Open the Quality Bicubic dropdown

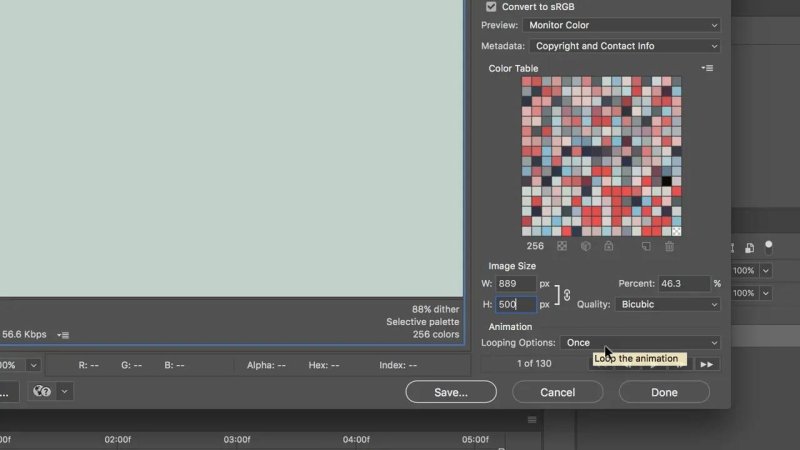[x=667, y=304]
